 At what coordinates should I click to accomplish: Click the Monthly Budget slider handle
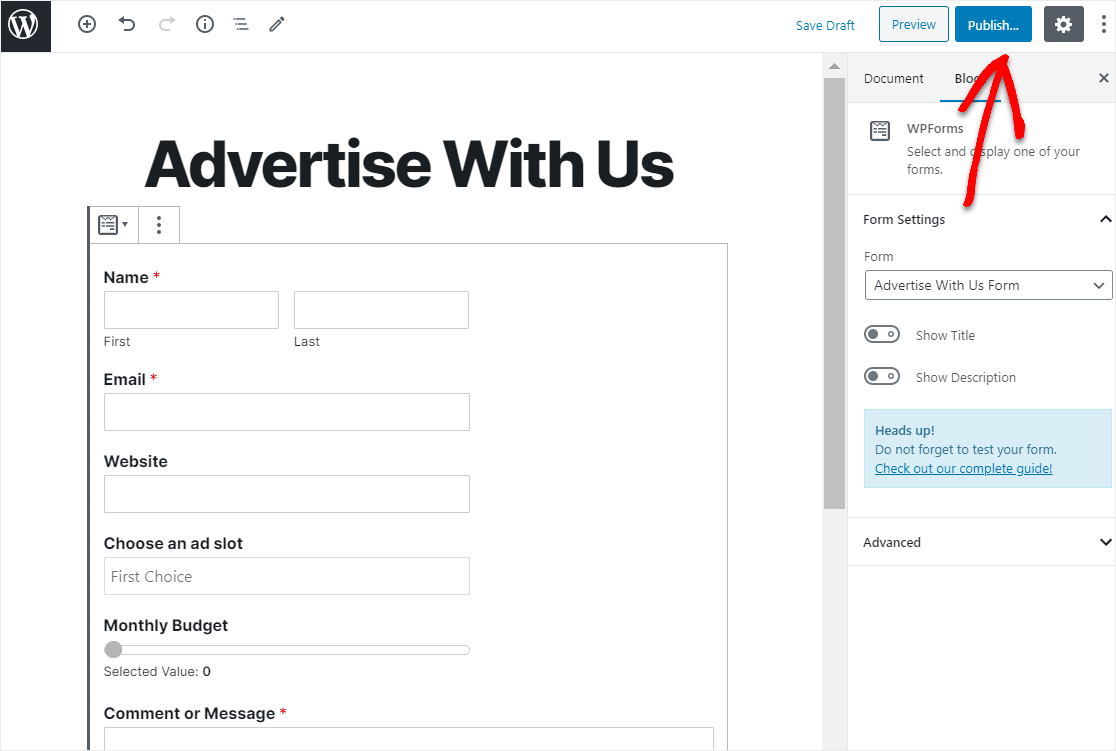coord(113,649)
